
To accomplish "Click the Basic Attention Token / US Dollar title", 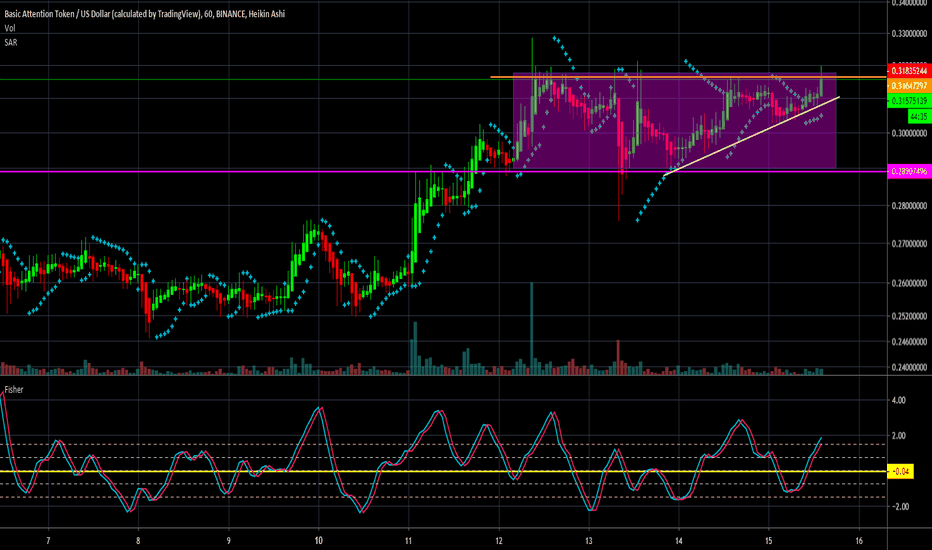I will [144, 14].
